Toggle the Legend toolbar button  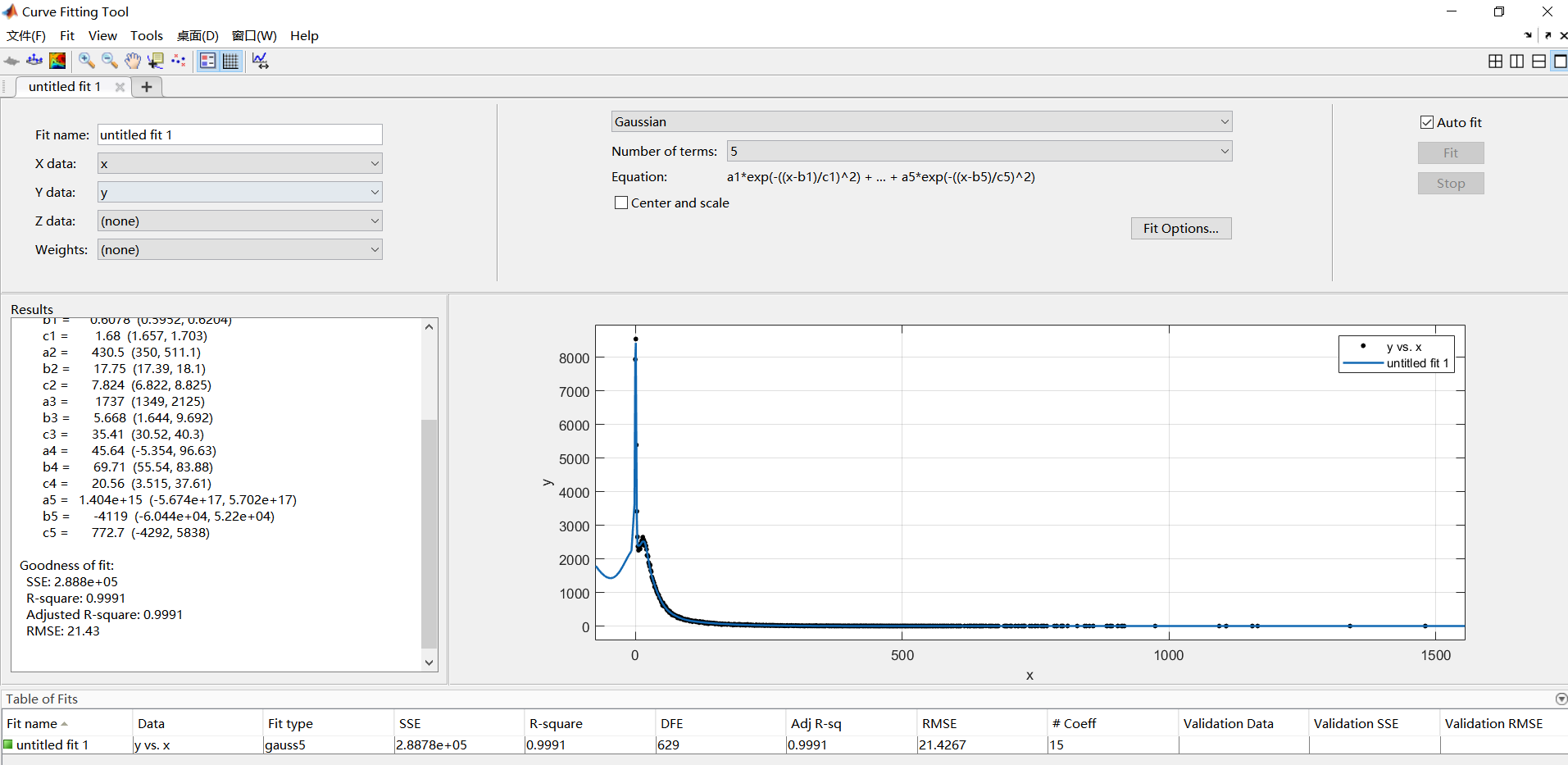[208, 61]
